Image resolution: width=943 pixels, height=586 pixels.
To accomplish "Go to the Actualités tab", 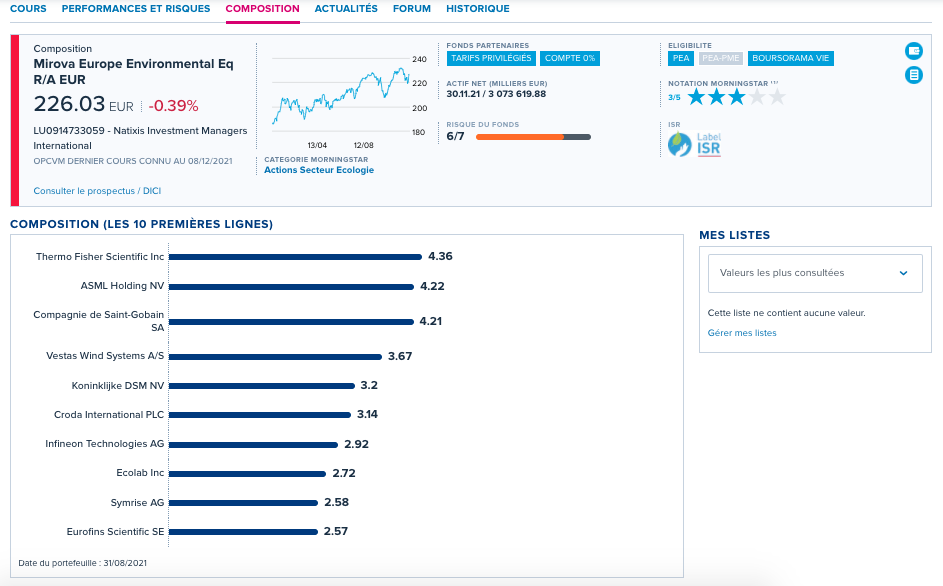I will pos(346,9).
